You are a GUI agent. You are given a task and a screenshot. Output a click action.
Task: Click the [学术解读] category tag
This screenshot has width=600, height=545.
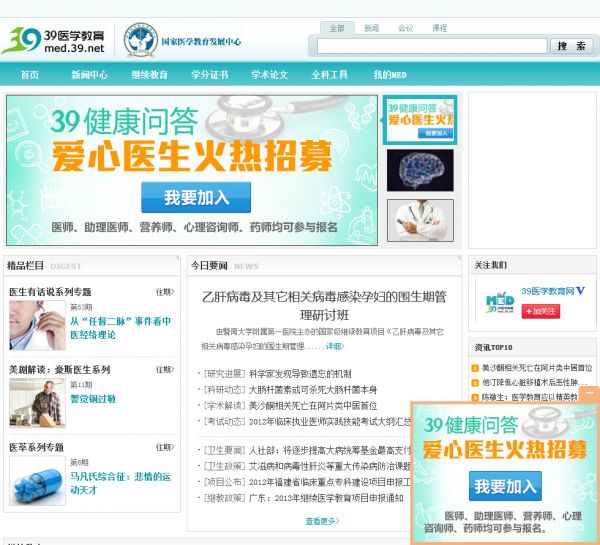tap(224, 406)
